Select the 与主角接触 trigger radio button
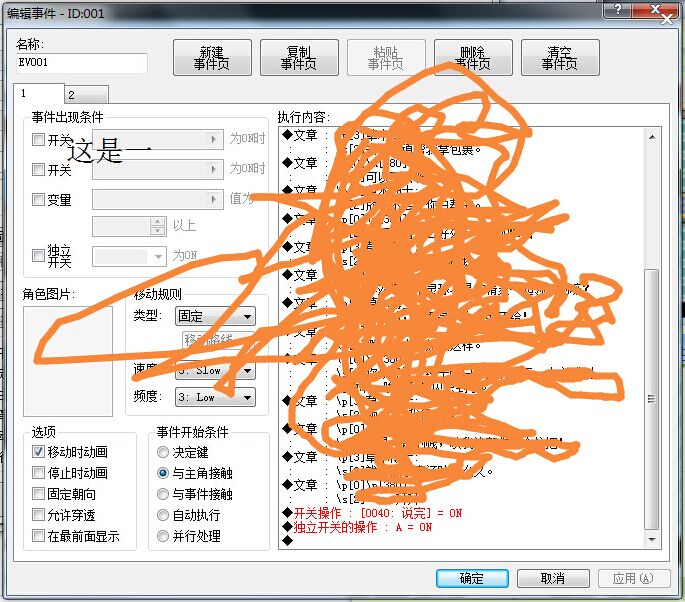 (163, 473)
